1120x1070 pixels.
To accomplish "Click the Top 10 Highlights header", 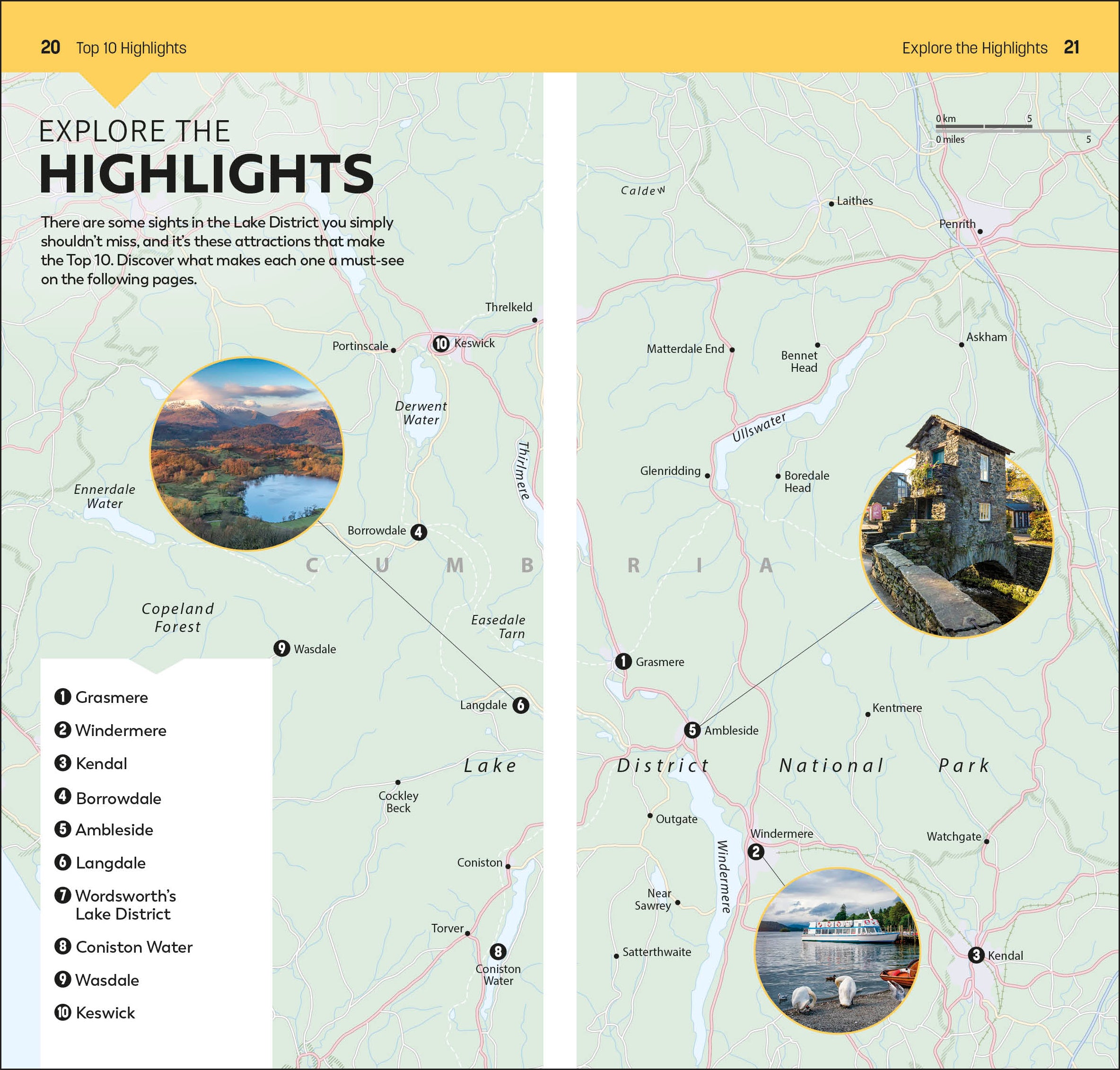I will pos(131,48).
